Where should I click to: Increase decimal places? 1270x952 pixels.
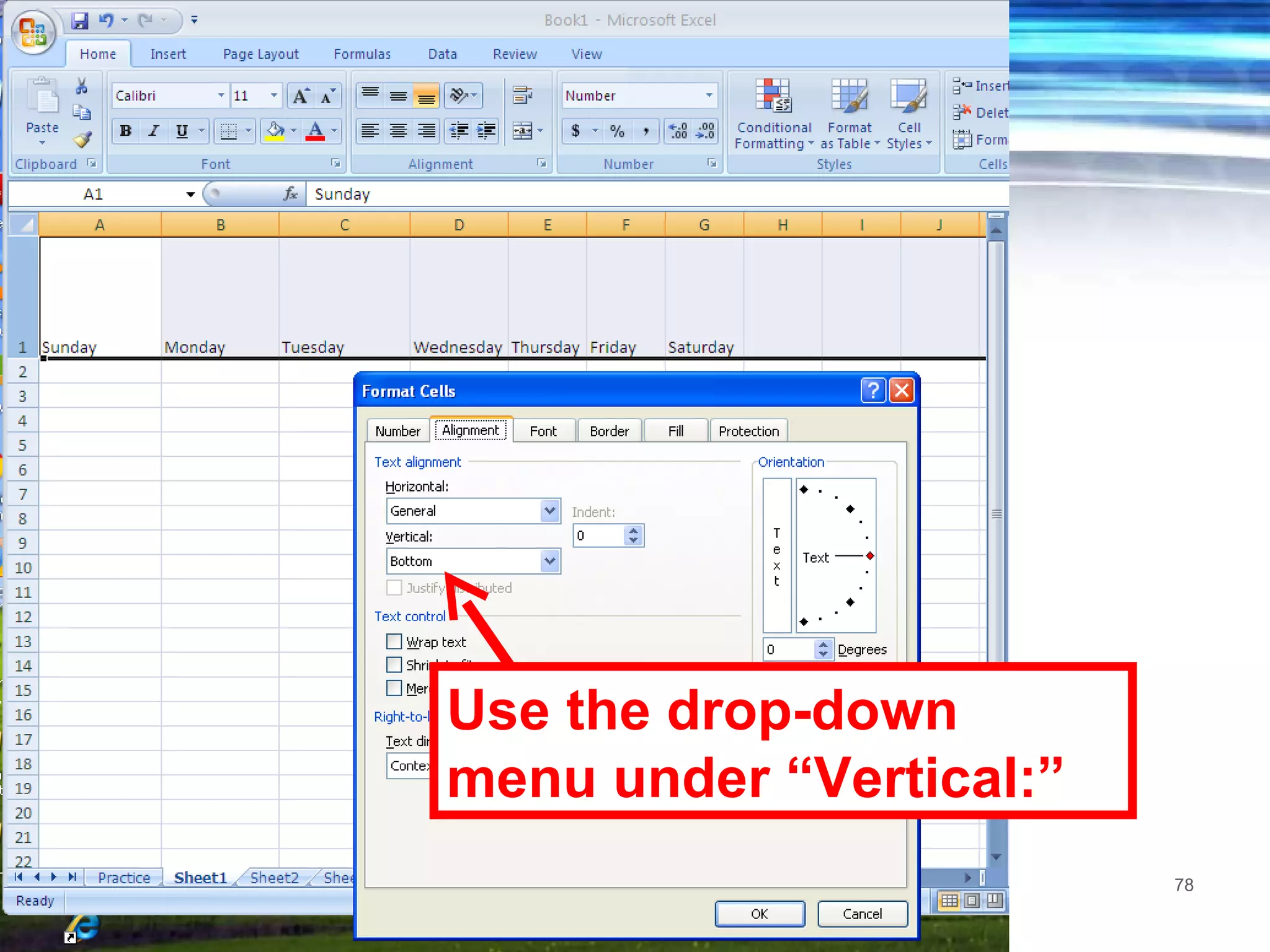click(x=678, y=131)
